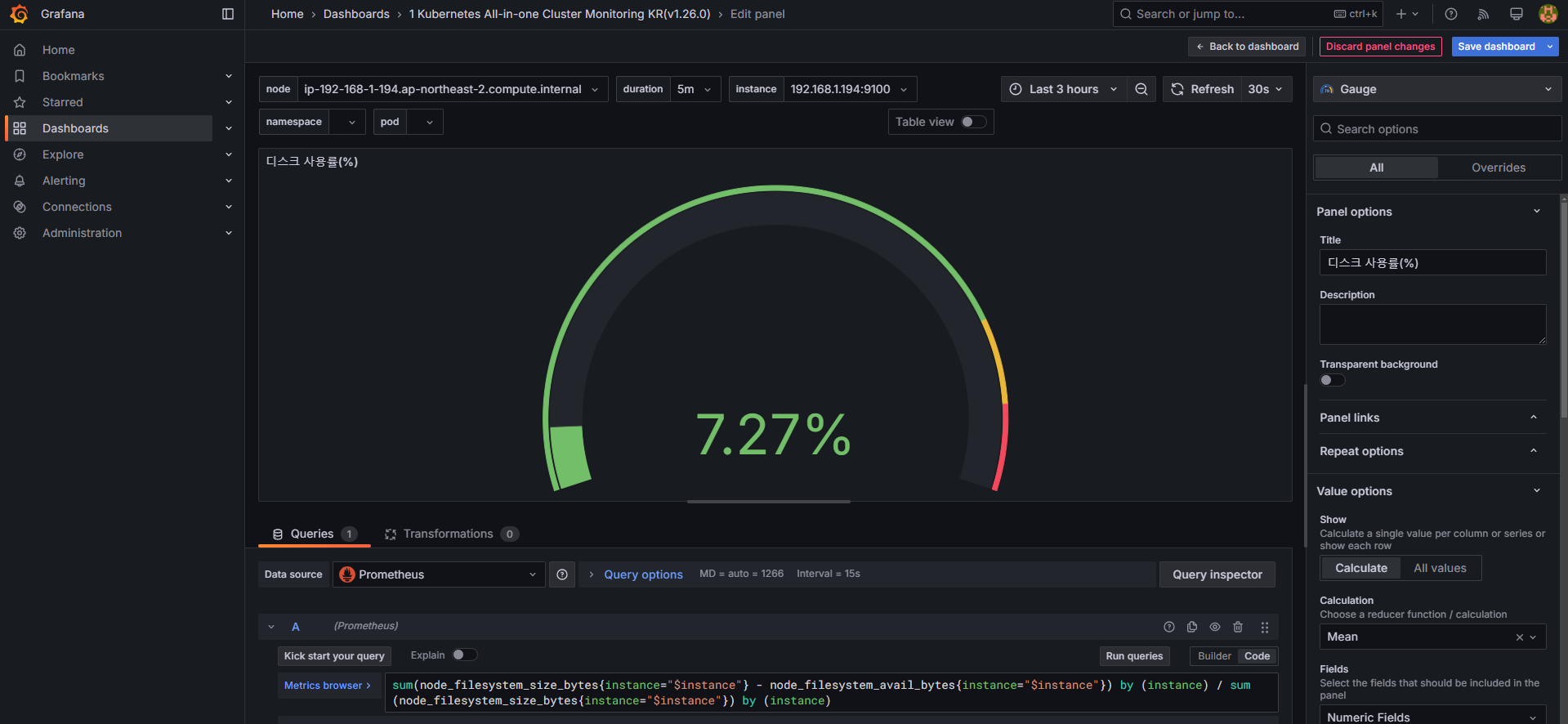This screenshot has width=1568, height=724.
Task: Click the Starred star icon
Action: point(20,102)
